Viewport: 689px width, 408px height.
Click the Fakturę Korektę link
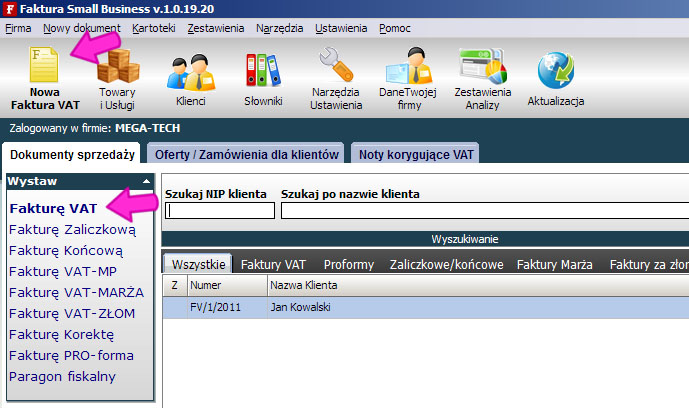(62, 335)
